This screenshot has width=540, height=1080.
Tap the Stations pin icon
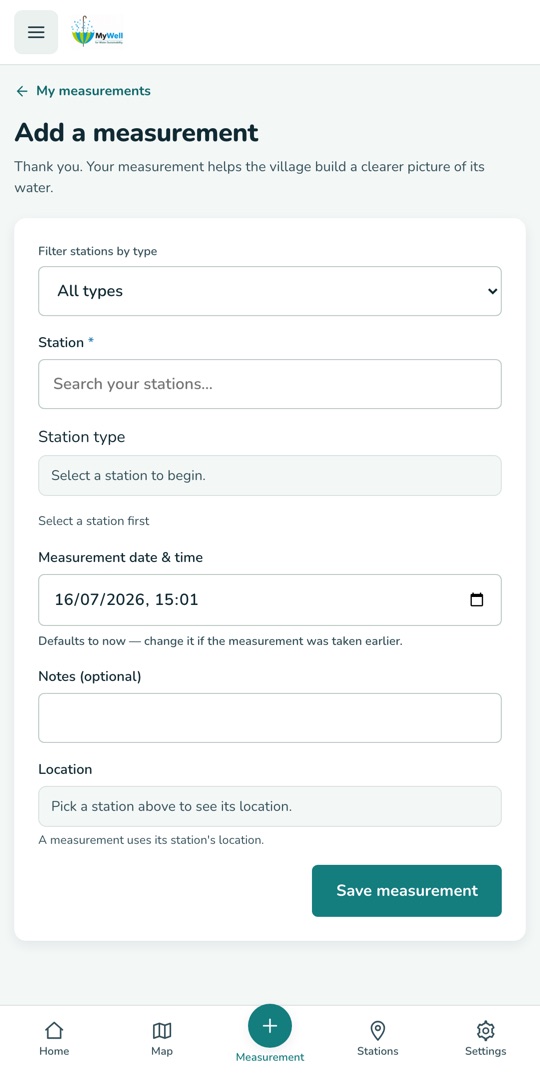pos(377,1030)
